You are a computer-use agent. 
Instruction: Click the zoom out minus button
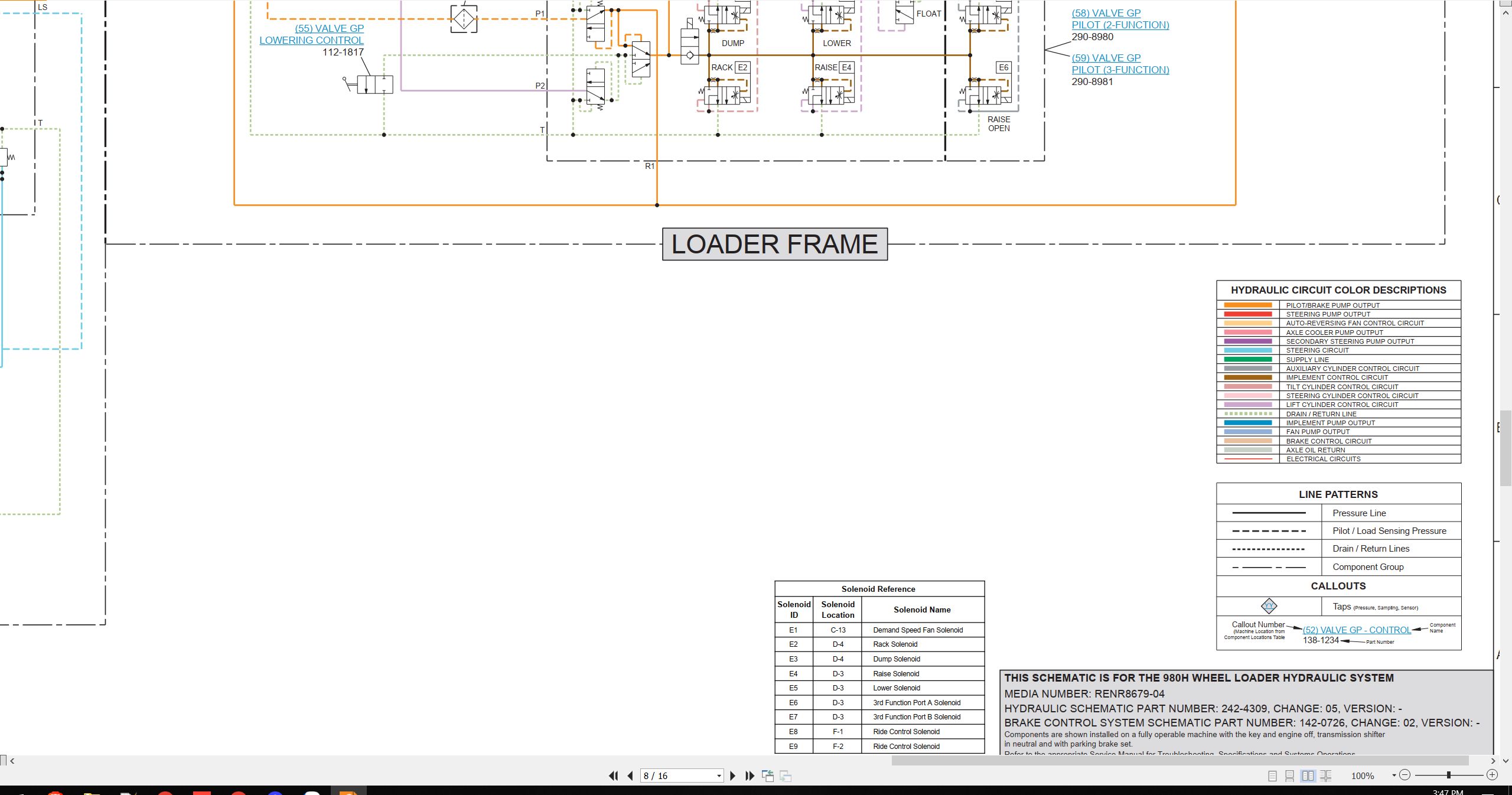coord(1405,775)
